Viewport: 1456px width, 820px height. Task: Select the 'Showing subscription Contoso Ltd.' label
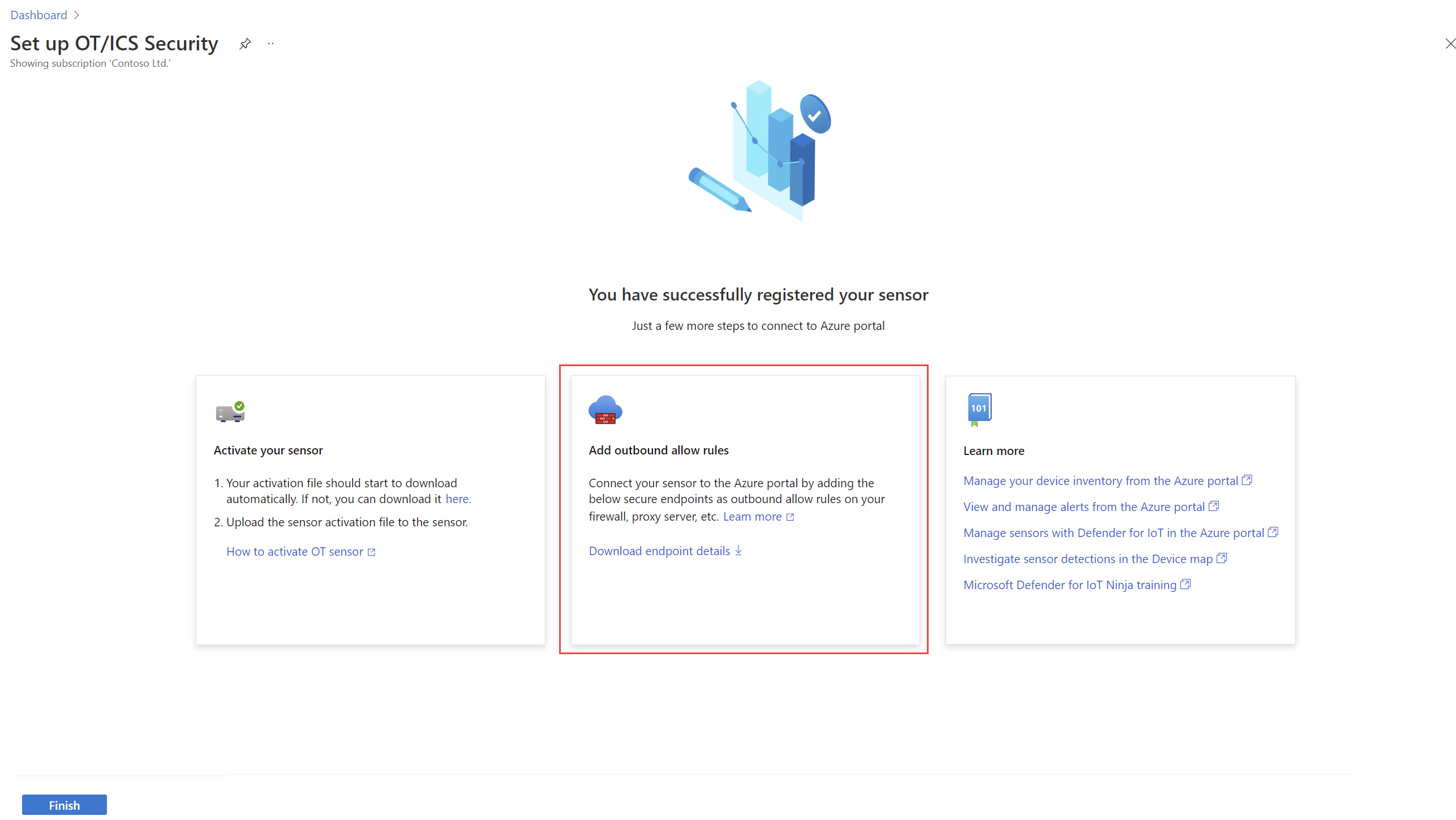[90, 63]
